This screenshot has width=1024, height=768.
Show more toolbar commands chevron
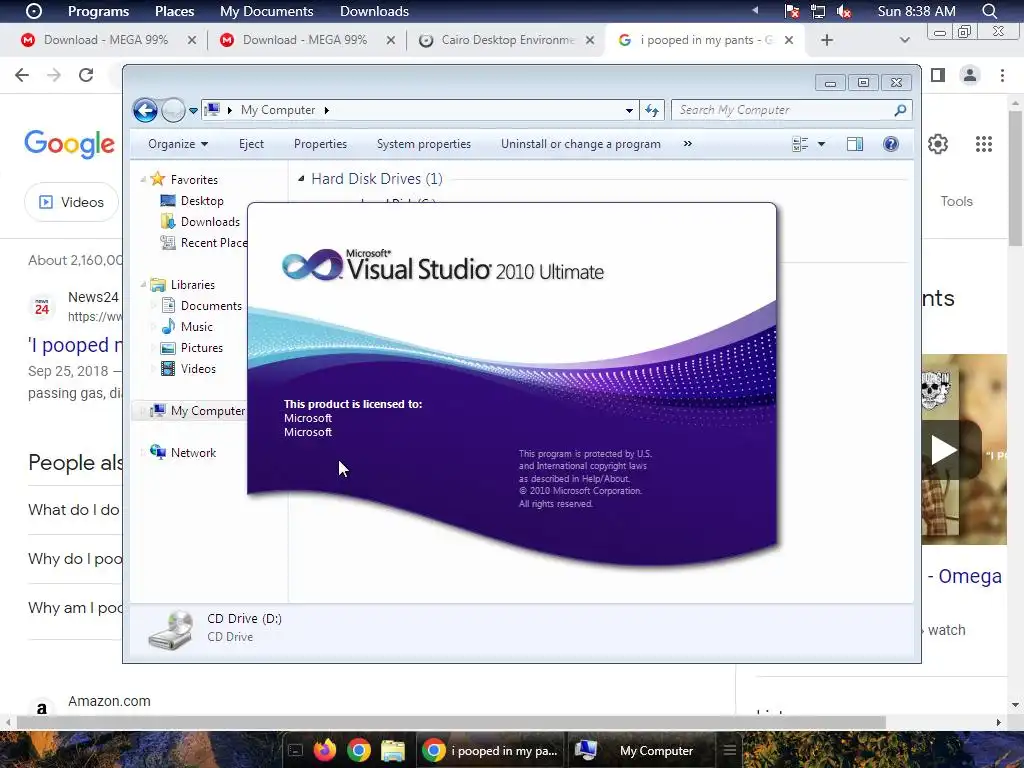(x=688, y=144)
